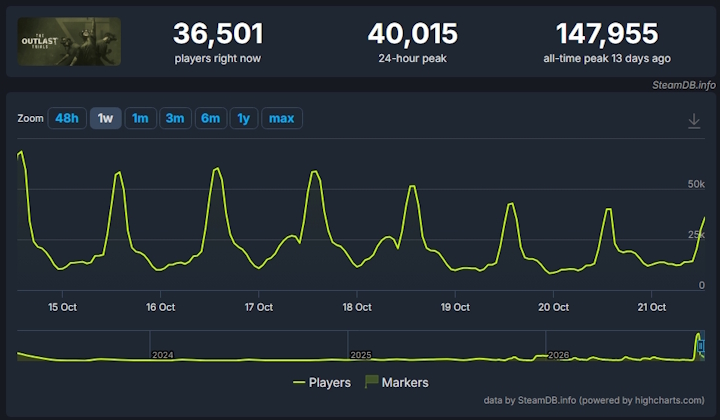Click the 18 Oct axis label
The width and height of the screenshot is (720, 420).
[357, 307]
